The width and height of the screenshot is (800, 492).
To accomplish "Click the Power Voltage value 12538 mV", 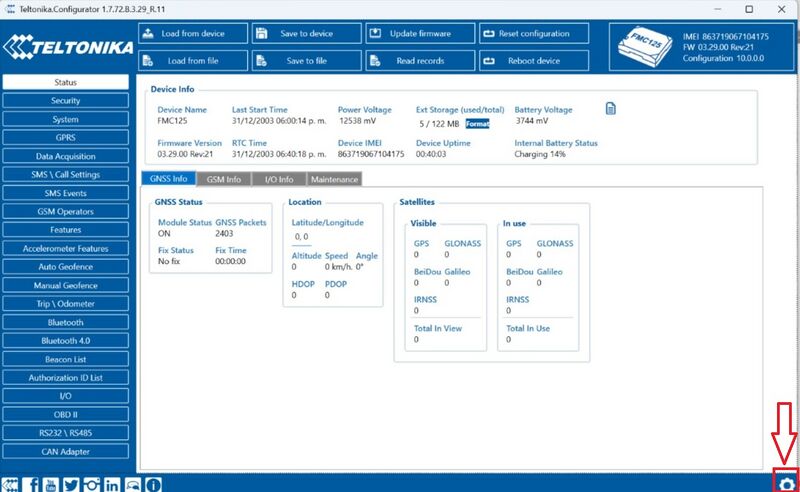I will [x=358, y=120].
